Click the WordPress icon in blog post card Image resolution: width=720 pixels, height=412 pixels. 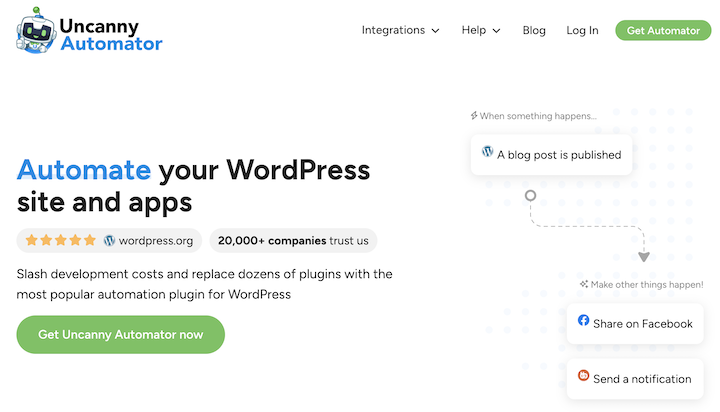click(x=487, y=151)
